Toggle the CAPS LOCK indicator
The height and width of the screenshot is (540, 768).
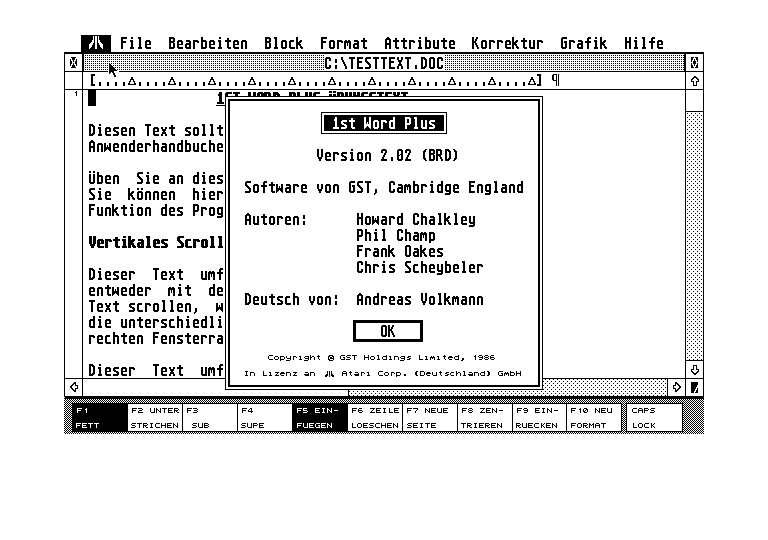click(654, 417)
